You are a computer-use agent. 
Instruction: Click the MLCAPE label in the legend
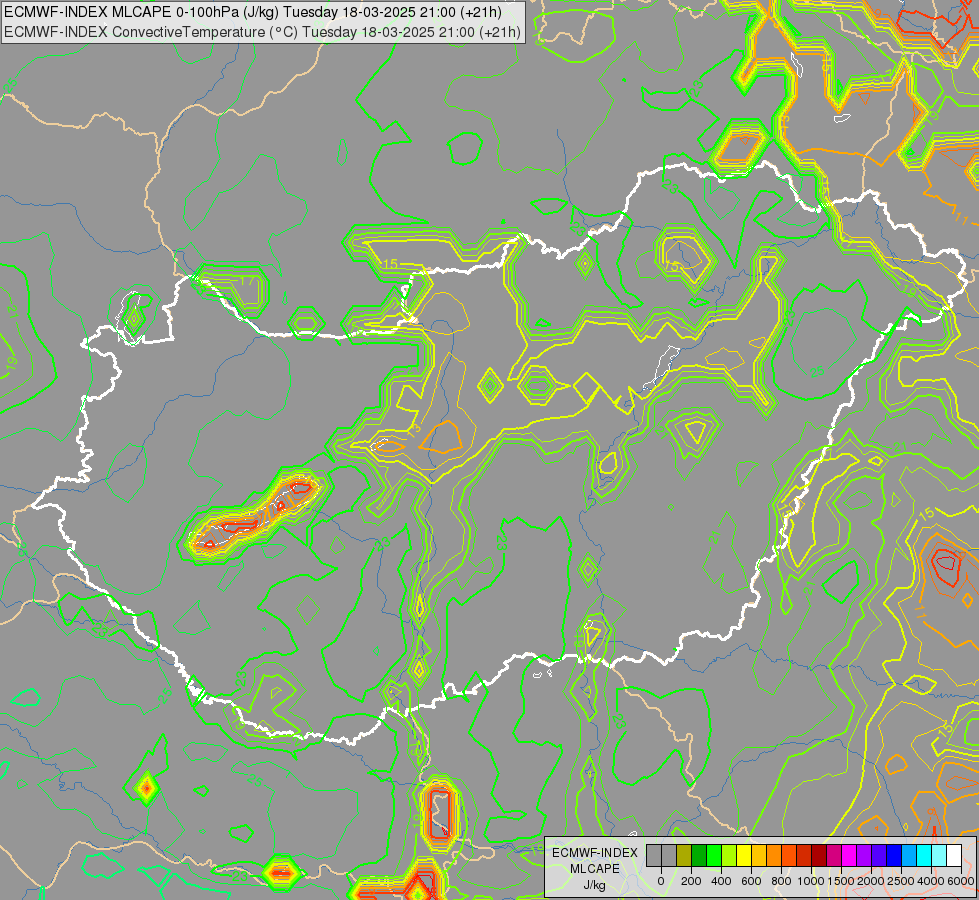595,869
